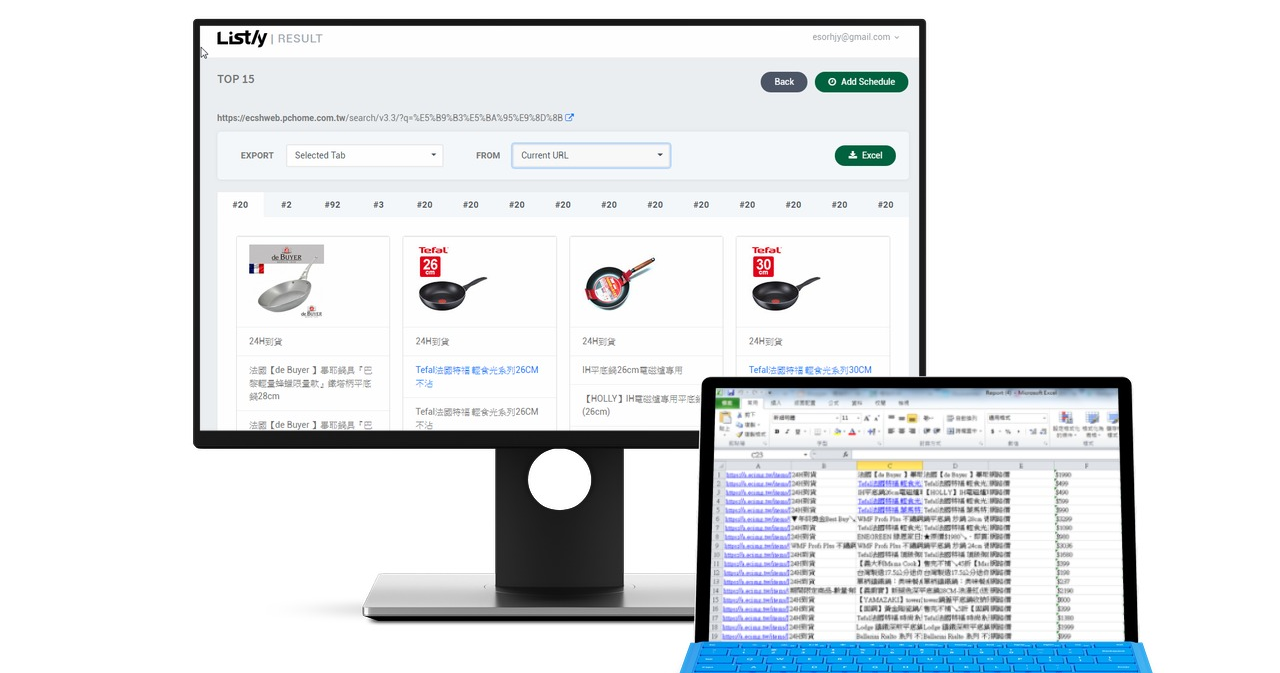Click the 'TOP 15' heading
Screen dimensions: 1280x673
[236, 79]
